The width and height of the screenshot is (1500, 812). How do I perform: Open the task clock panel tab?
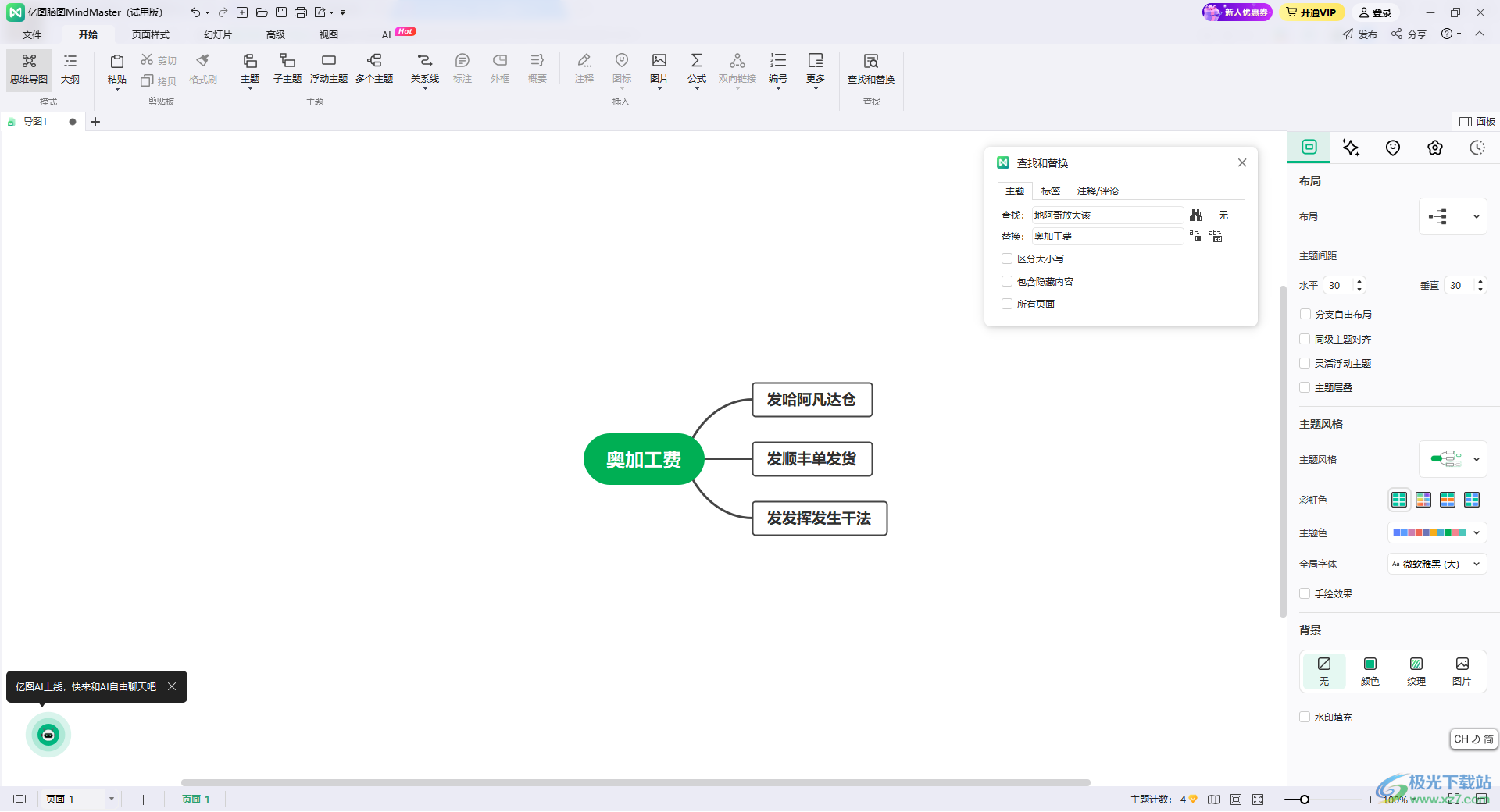click(x=1477, y=148)
